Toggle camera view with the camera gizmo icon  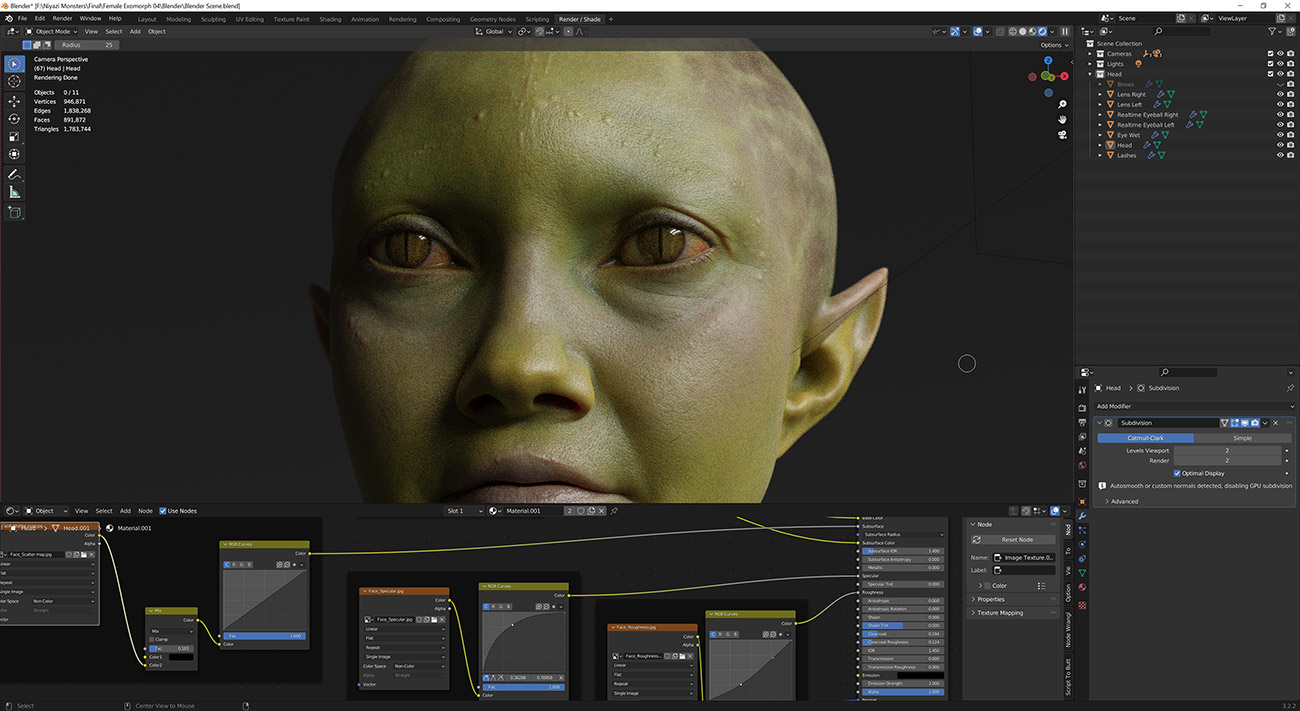1062,135
